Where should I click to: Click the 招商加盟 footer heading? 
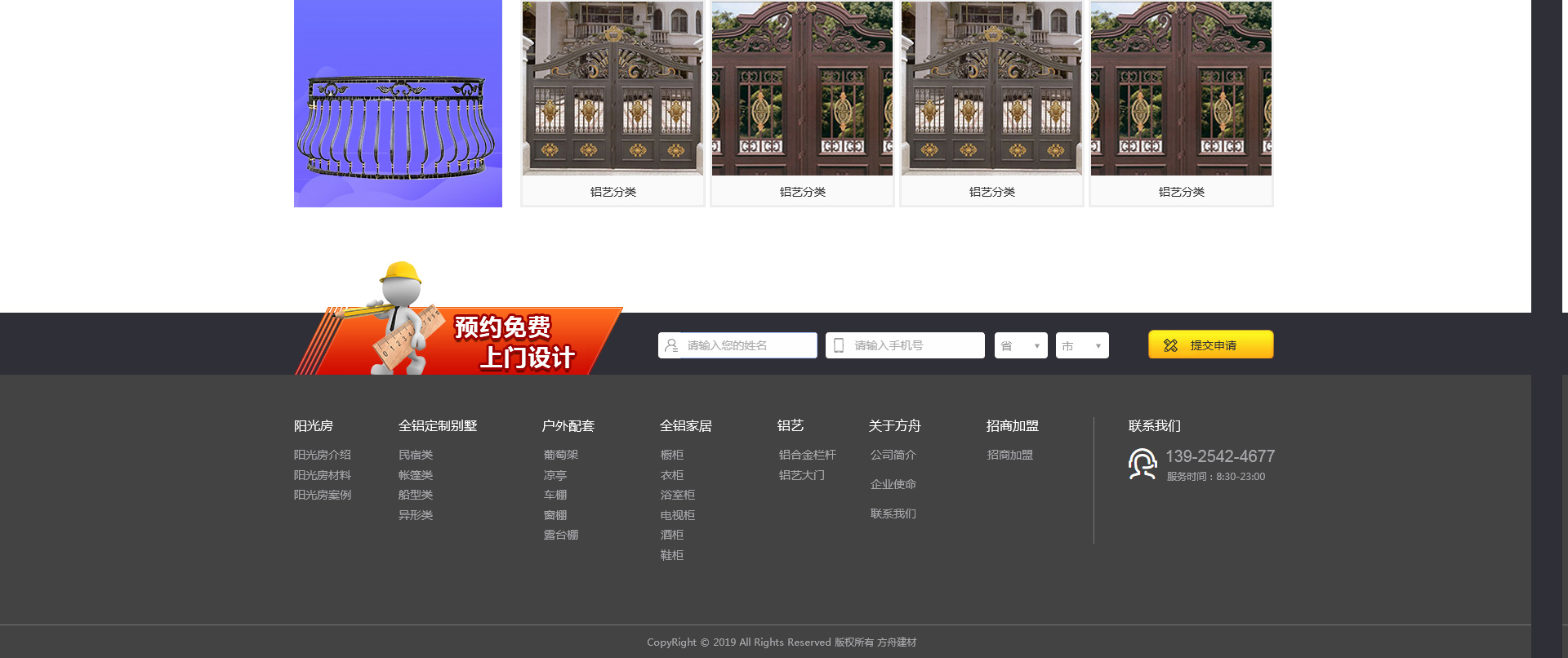1013,425
